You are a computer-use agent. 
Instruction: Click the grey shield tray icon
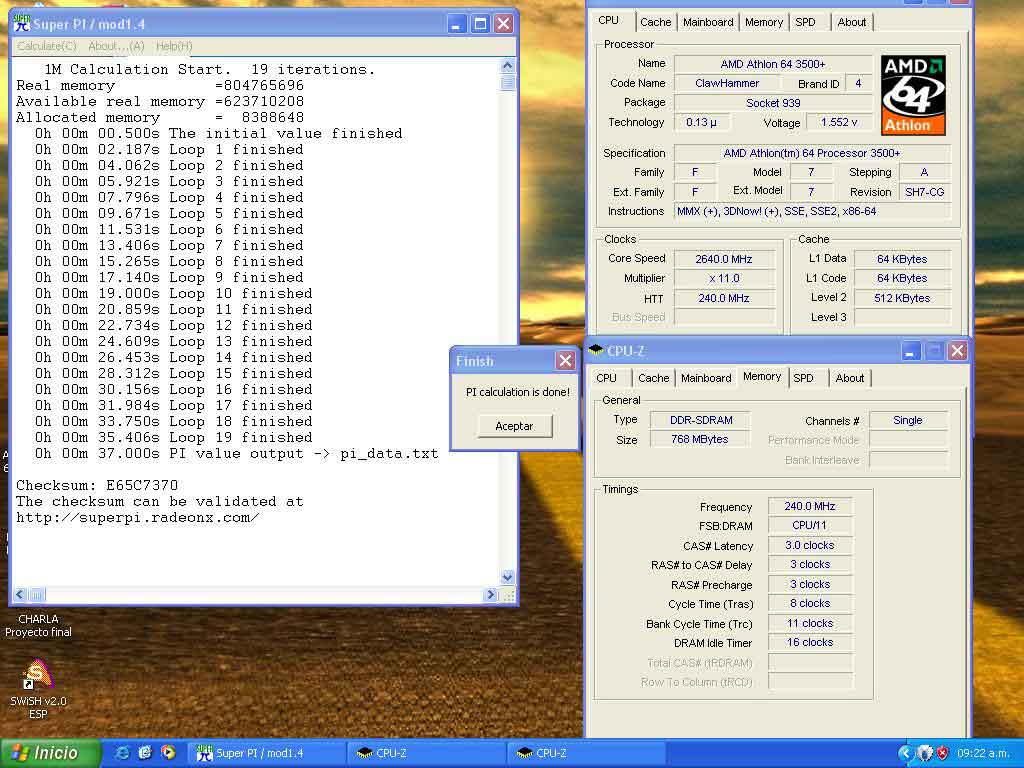tap(924, 753)
